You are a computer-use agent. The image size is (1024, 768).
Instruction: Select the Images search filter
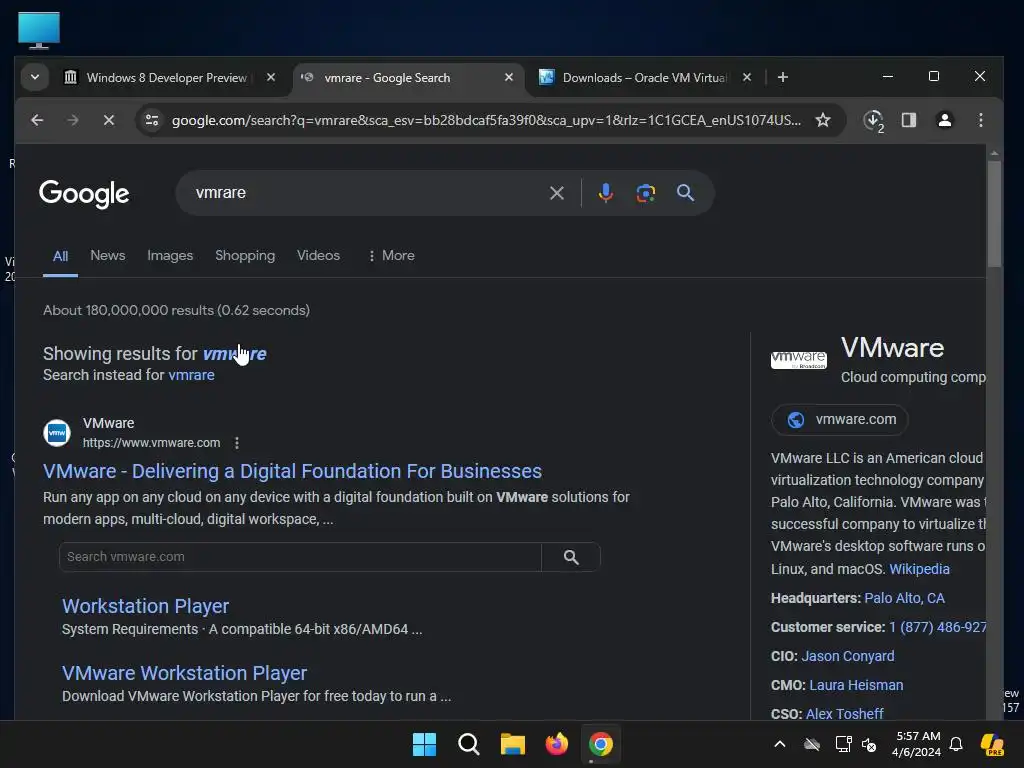coord(170,255)
